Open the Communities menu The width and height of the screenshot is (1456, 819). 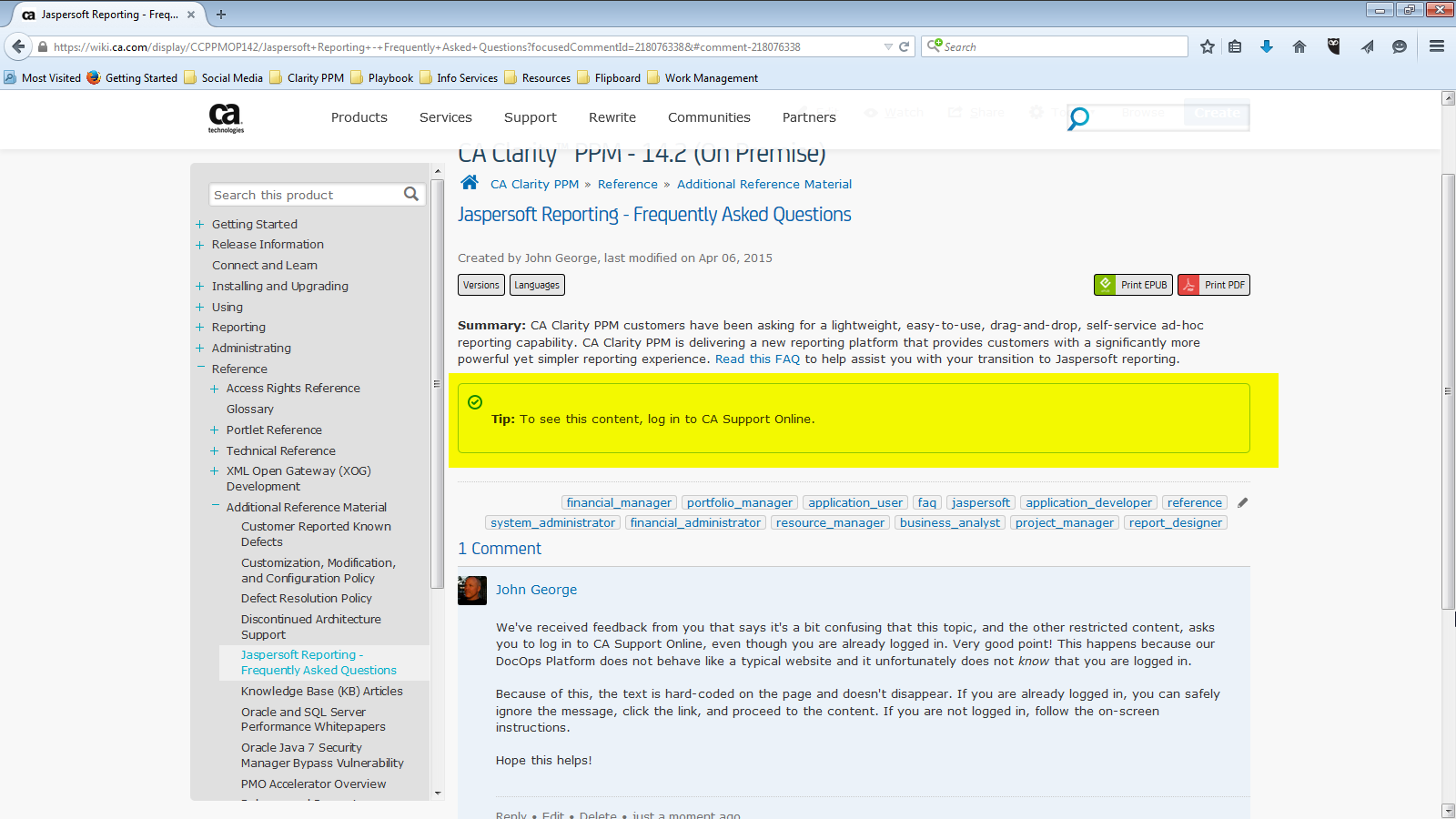[709, 117]
